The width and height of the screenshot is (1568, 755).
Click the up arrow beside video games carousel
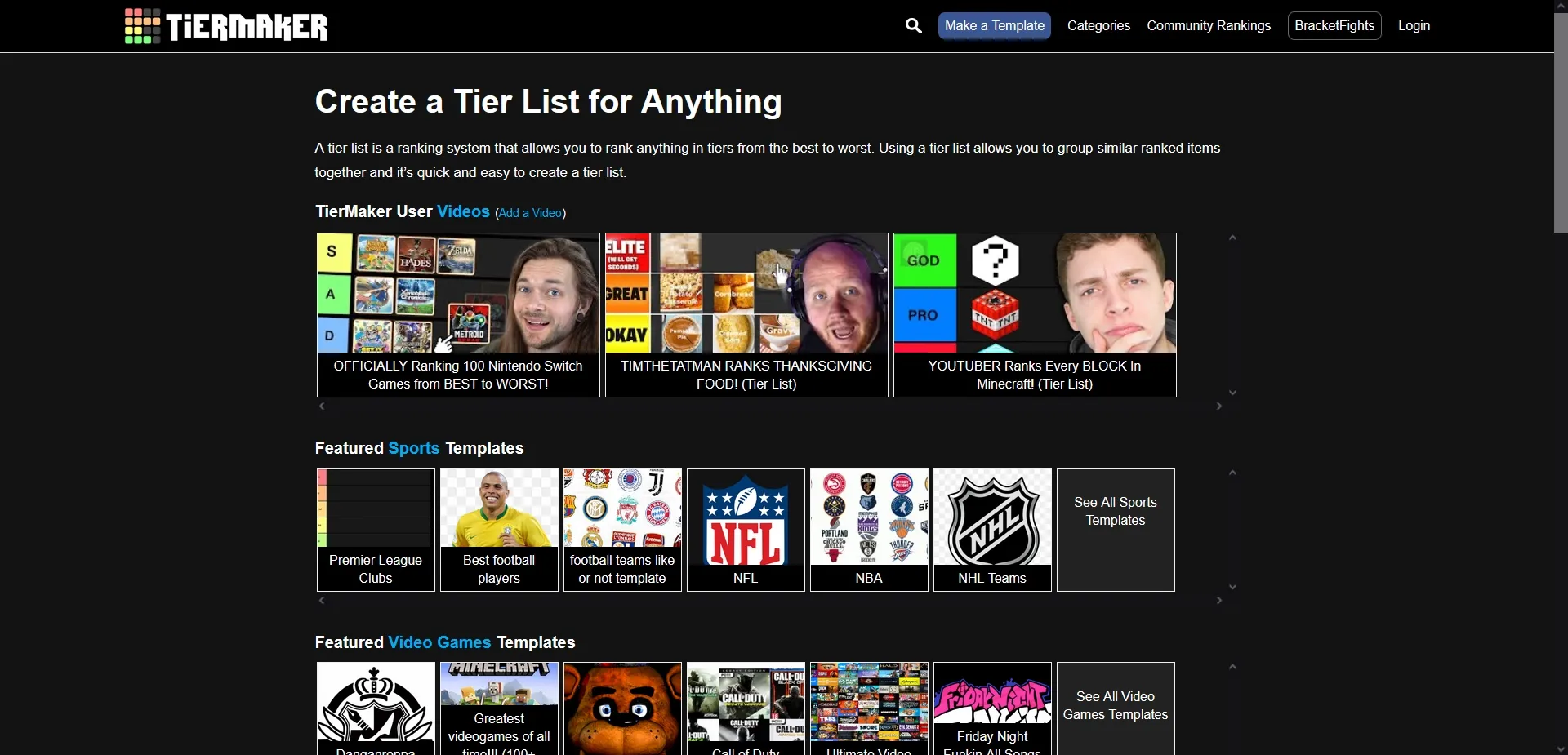click(x=1233, y=668)
